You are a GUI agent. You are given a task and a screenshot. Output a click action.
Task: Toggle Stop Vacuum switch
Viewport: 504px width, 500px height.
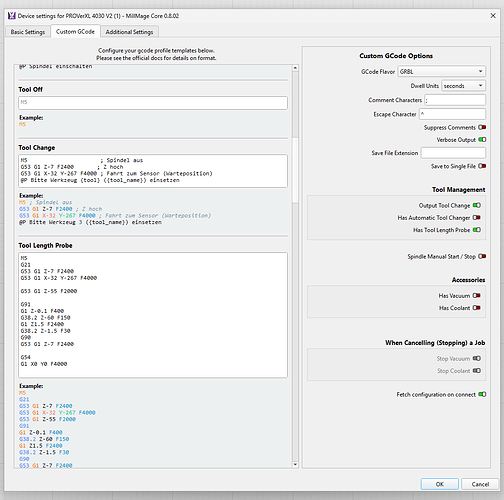point(477,358)
